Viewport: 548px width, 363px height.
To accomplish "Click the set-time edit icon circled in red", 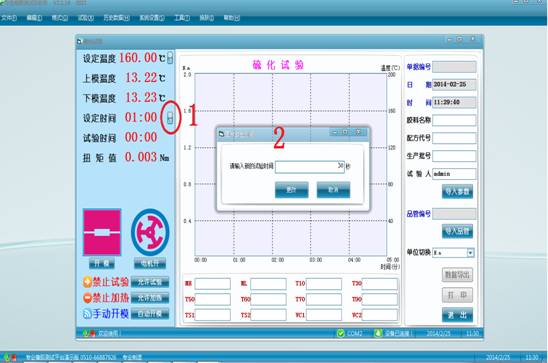I will point(170,117).
